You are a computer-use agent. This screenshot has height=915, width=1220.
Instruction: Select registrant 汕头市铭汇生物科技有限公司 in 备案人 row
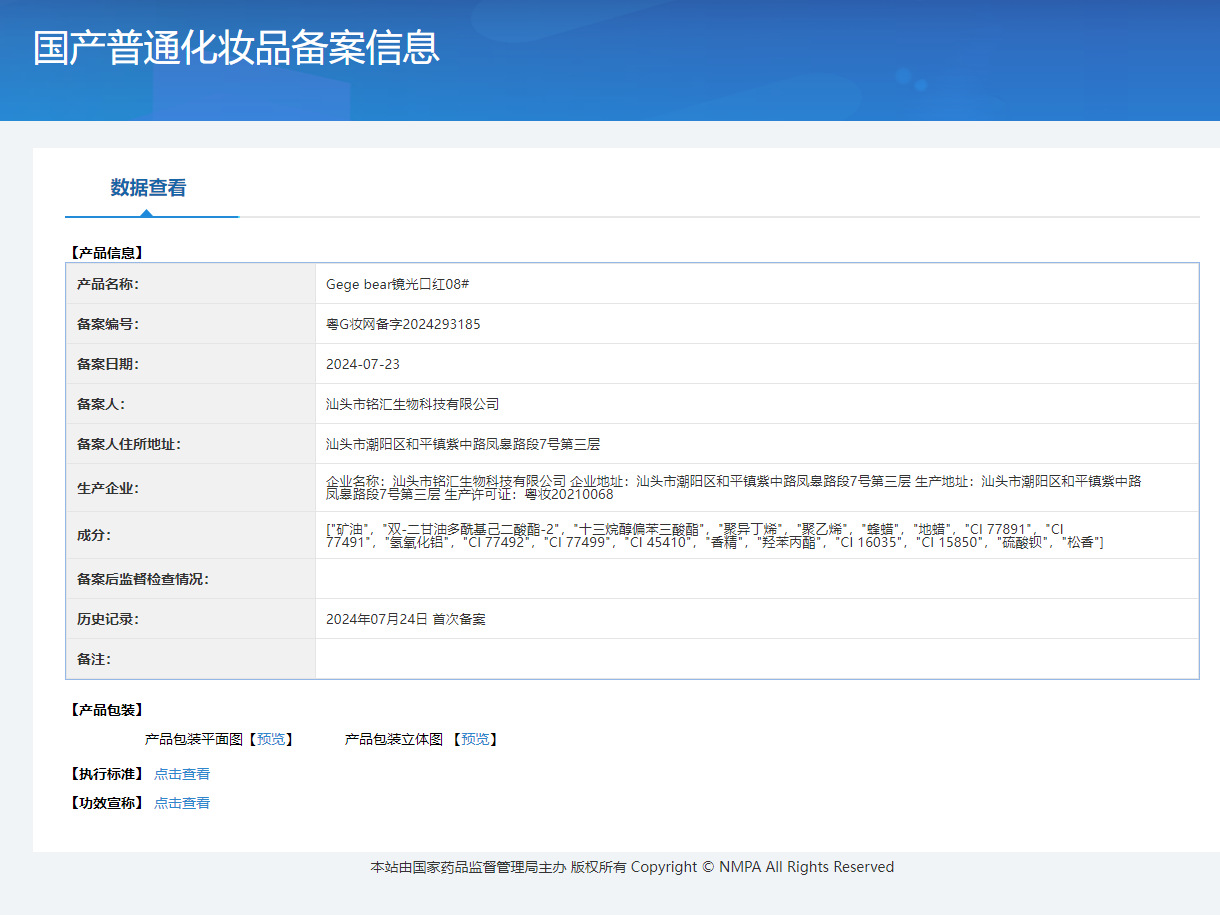[412, 404]
